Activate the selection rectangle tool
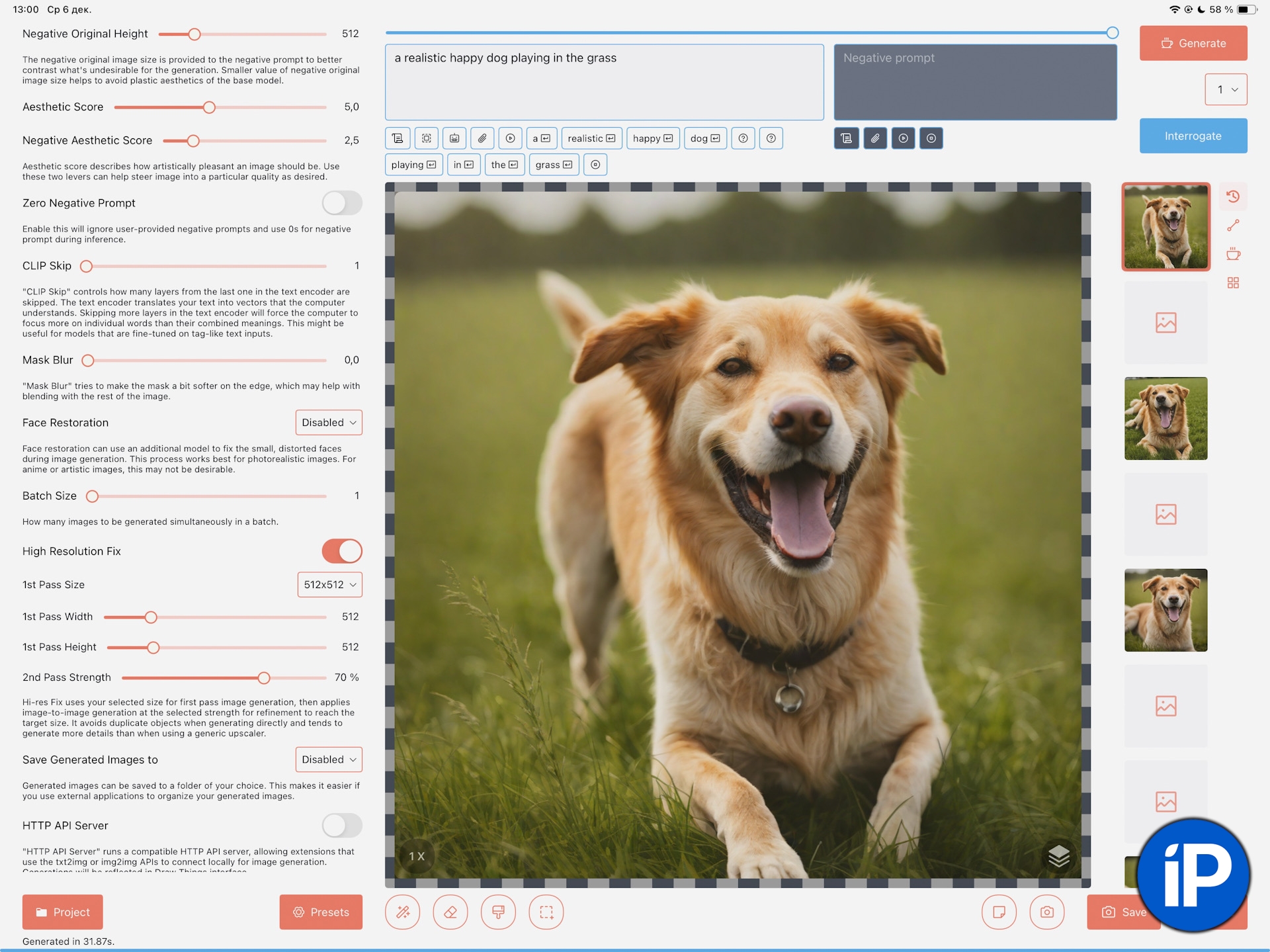This screenshot has height=952, width=1270. coord(546,912)
